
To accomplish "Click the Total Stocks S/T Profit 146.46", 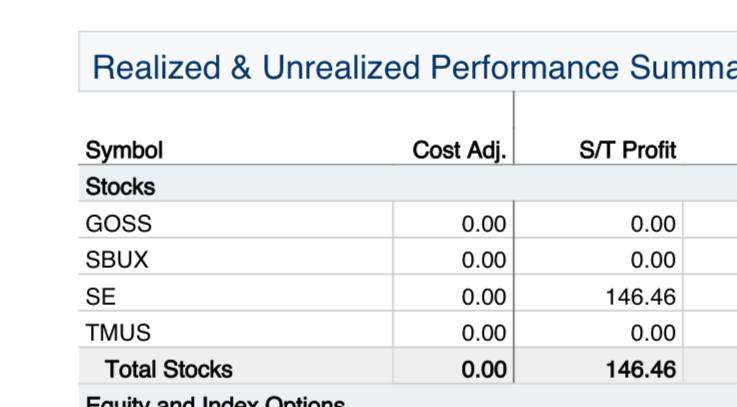I will tap(641, 369).
